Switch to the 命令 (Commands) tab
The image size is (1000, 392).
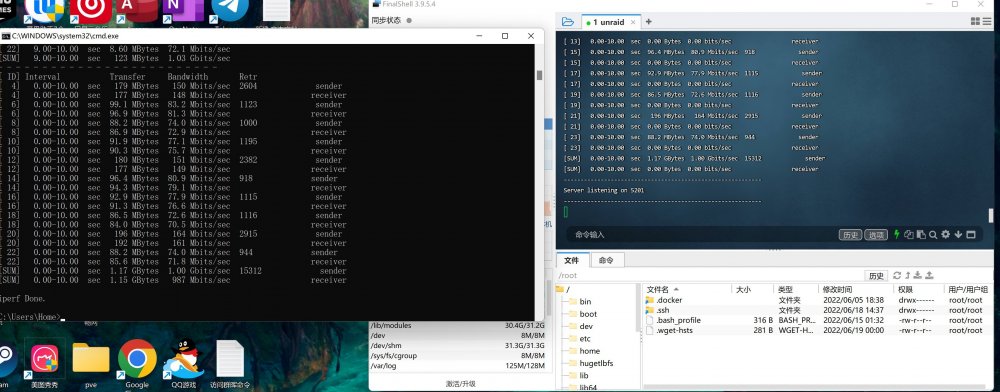(x=607, y=260)
